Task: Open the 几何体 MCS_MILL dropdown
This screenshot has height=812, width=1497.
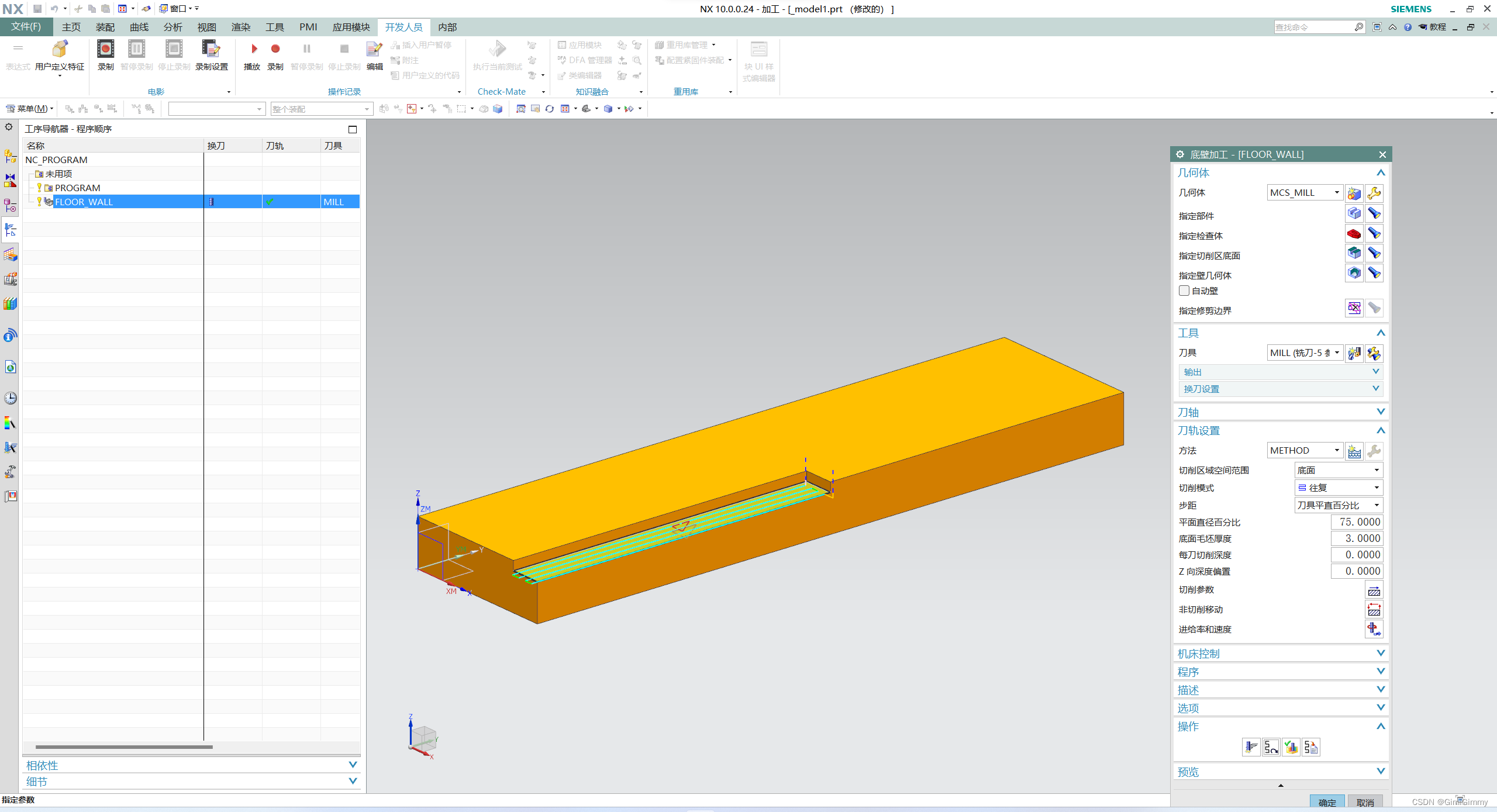Action: point(1305,192)
